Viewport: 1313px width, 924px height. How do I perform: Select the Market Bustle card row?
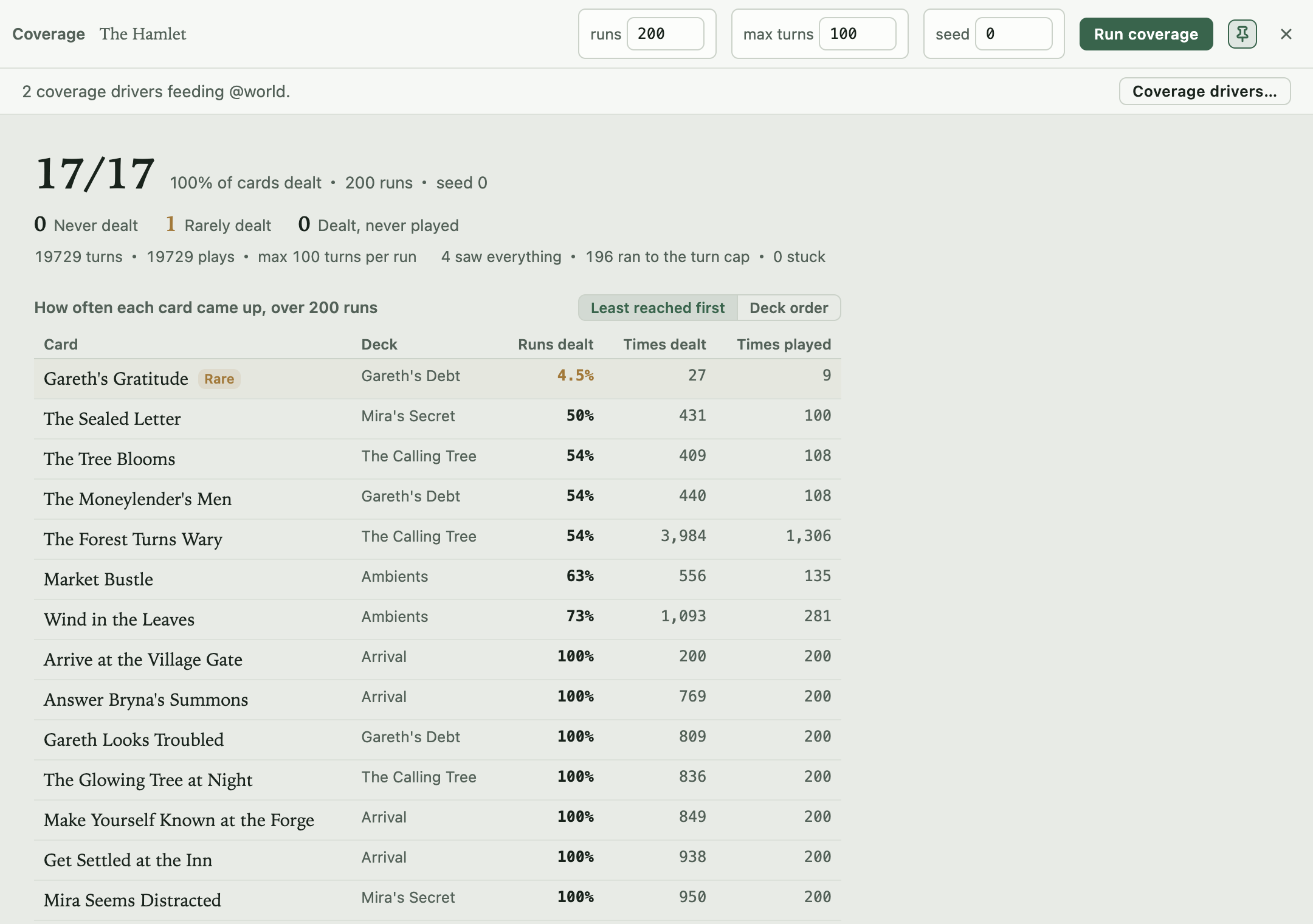pyautogui.click(x=438, y=579)
